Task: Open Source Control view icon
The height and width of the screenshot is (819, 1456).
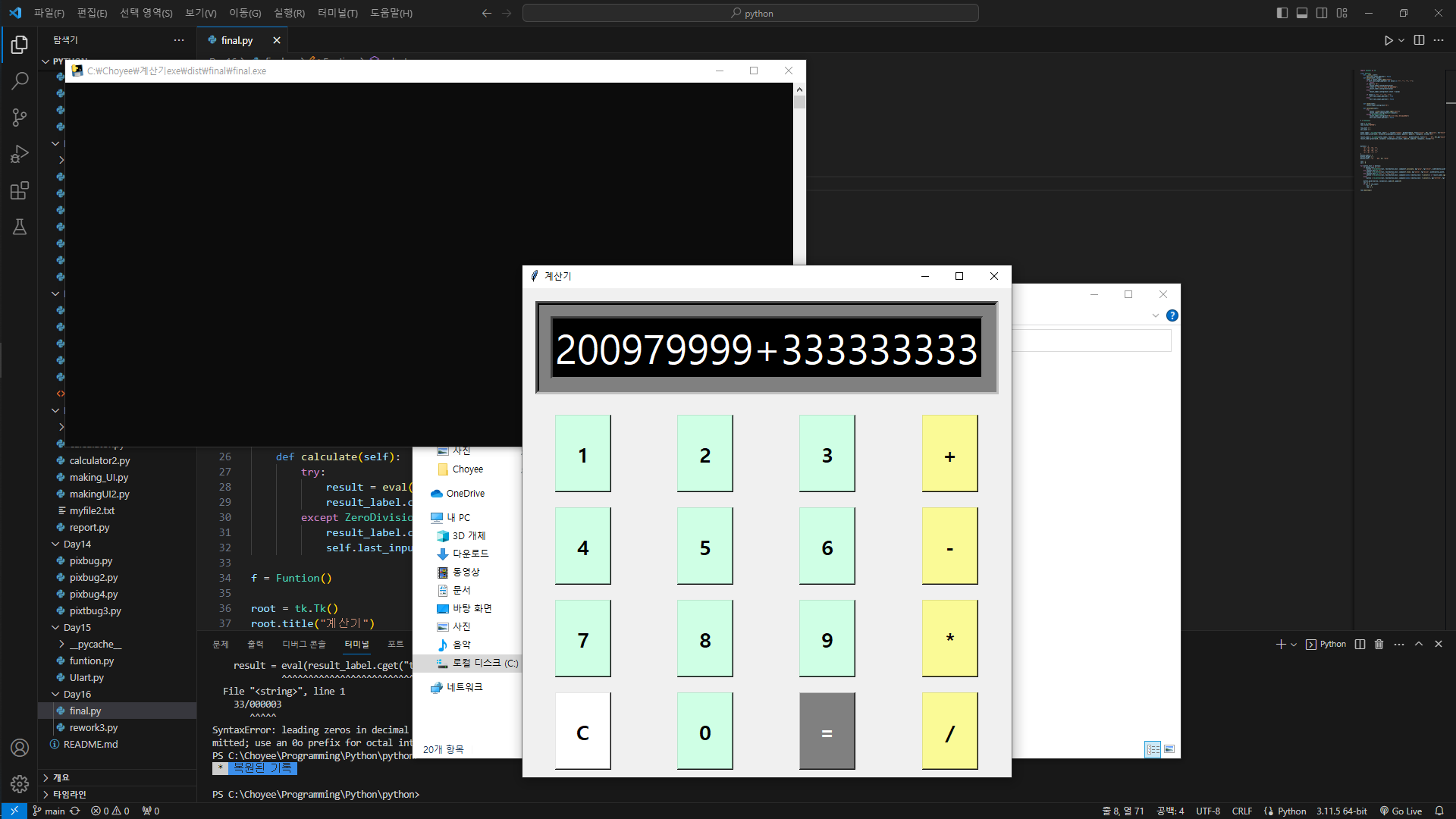Action: [20, 118]
